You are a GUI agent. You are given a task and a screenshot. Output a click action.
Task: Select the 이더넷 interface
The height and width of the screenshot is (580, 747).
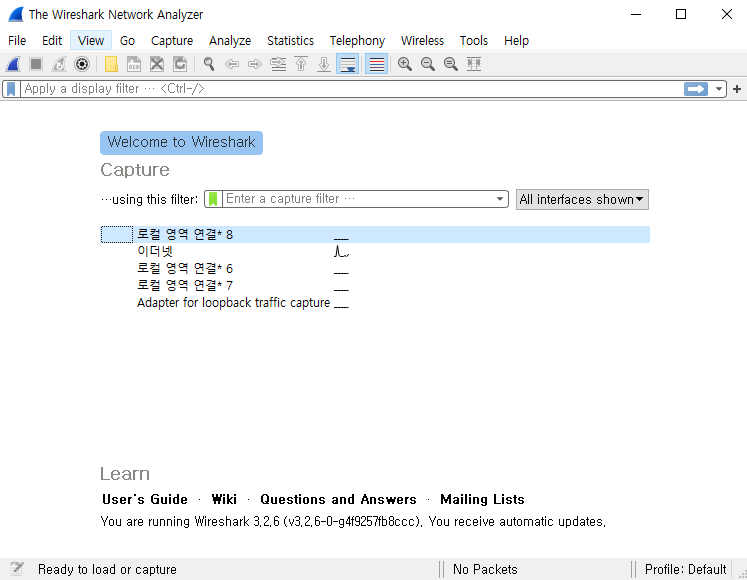click(x=375, y=251)
